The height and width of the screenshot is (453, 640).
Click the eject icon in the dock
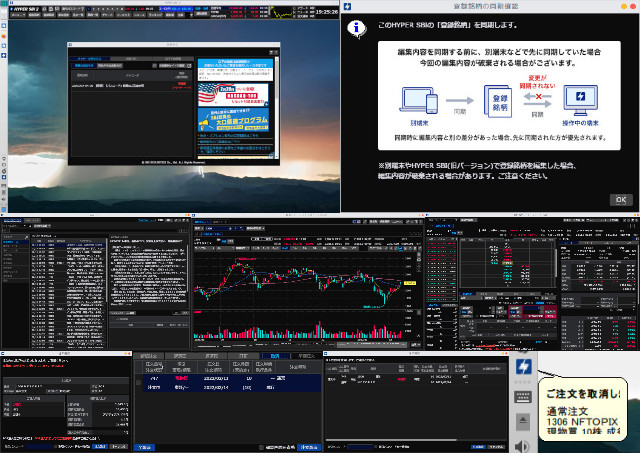(x=523, y=421)
